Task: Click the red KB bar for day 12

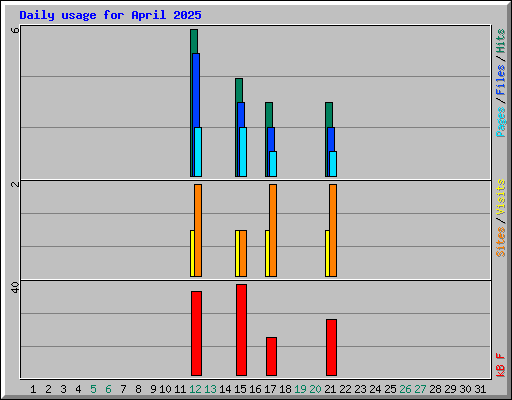Action: click(x=197, y=333)
